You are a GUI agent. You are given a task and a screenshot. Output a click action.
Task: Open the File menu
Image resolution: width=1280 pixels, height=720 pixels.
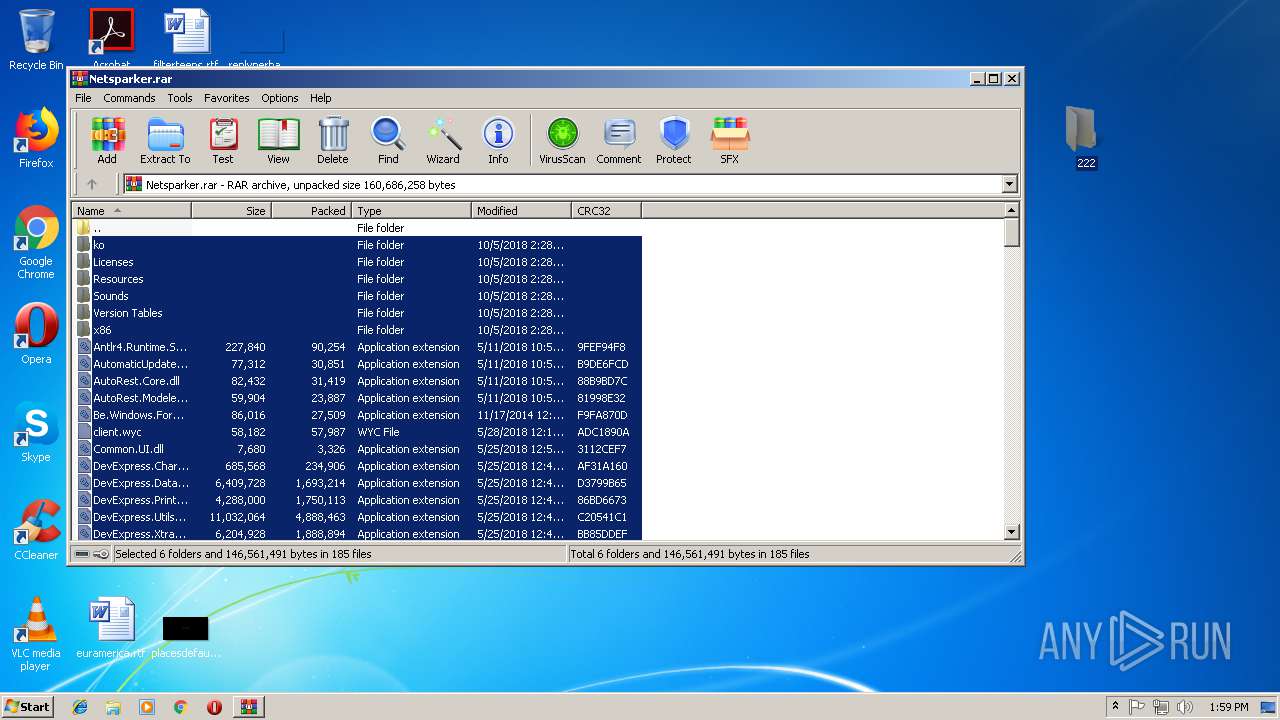click(x=83, y=98)
